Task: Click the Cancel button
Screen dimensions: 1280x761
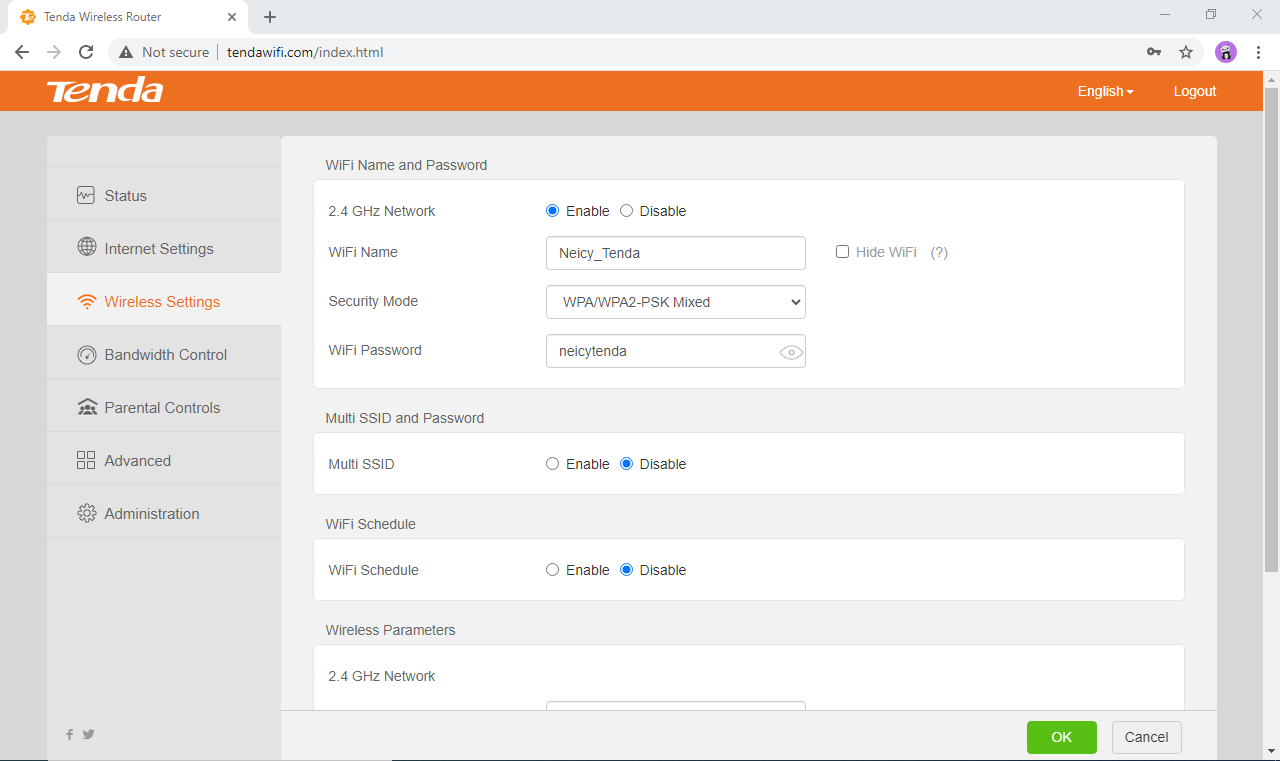Action: pyautogui.click(x=1147, y=737)
